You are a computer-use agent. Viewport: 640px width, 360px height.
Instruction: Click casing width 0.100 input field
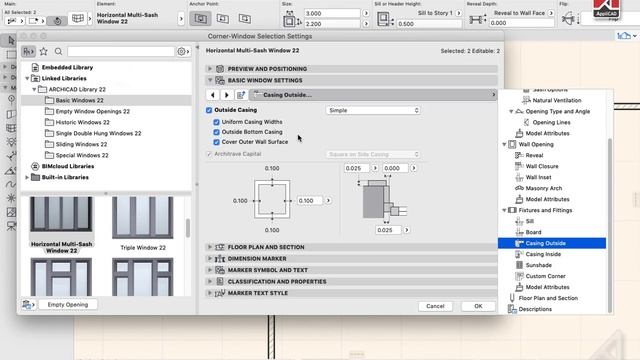coord(309,201)
